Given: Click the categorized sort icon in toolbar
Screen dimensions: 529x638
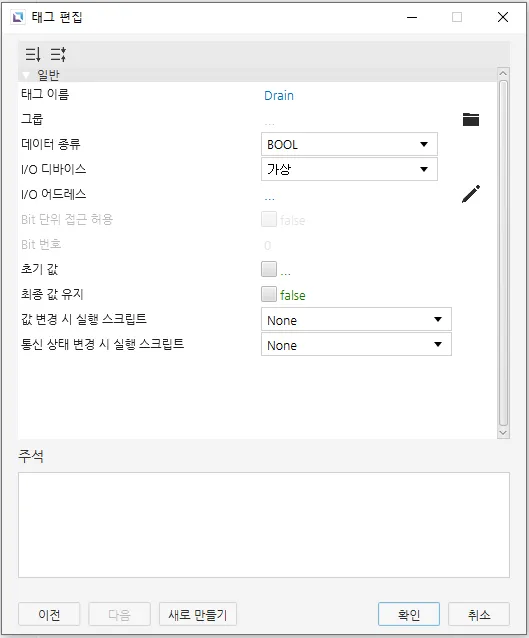Looking at the screenshot, I should point(33,54).
